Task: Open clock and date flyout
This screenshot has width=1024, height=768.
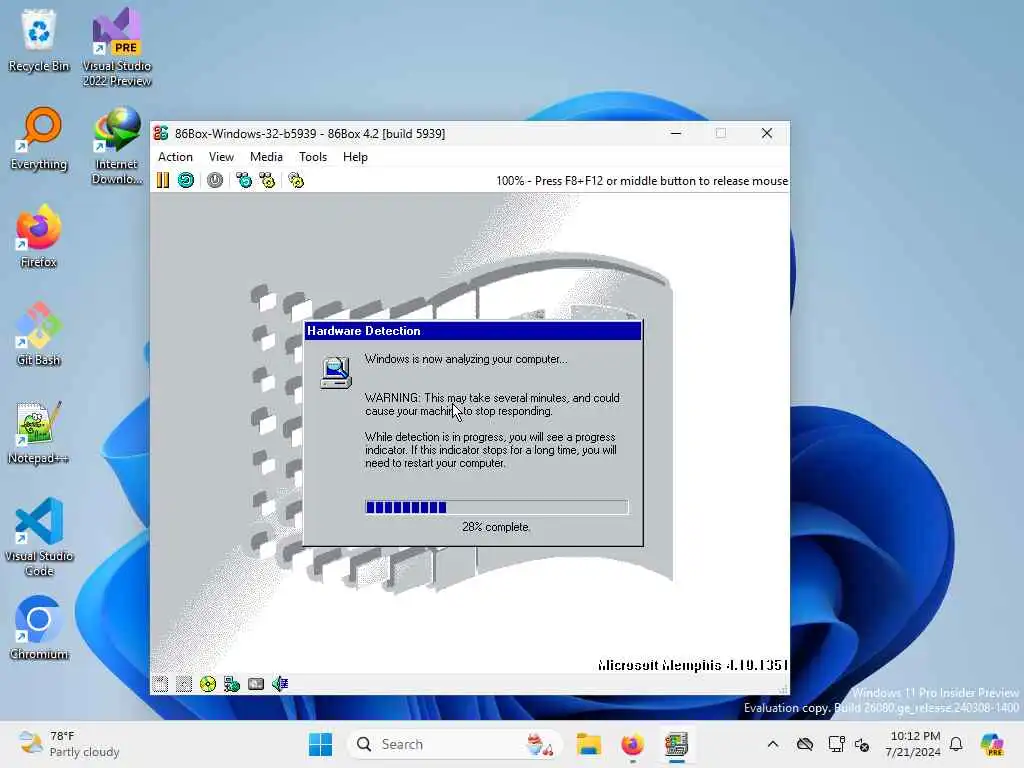Action: point(912,744)
